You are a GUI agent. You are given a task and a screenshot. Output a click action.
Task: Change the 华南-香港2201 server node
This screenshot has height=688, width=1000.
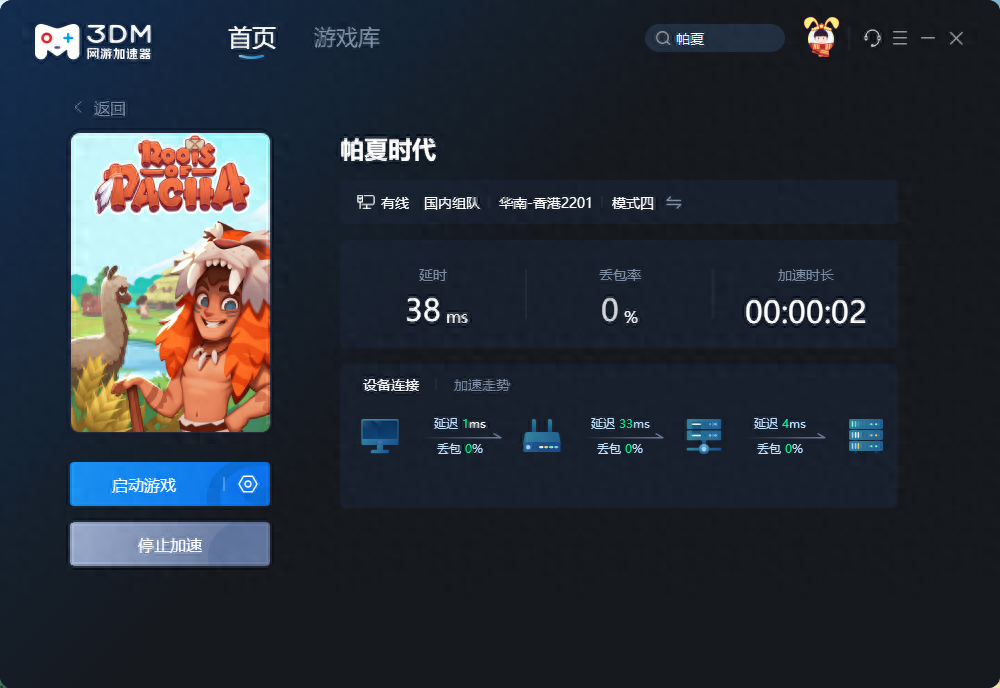click(546, 203)
